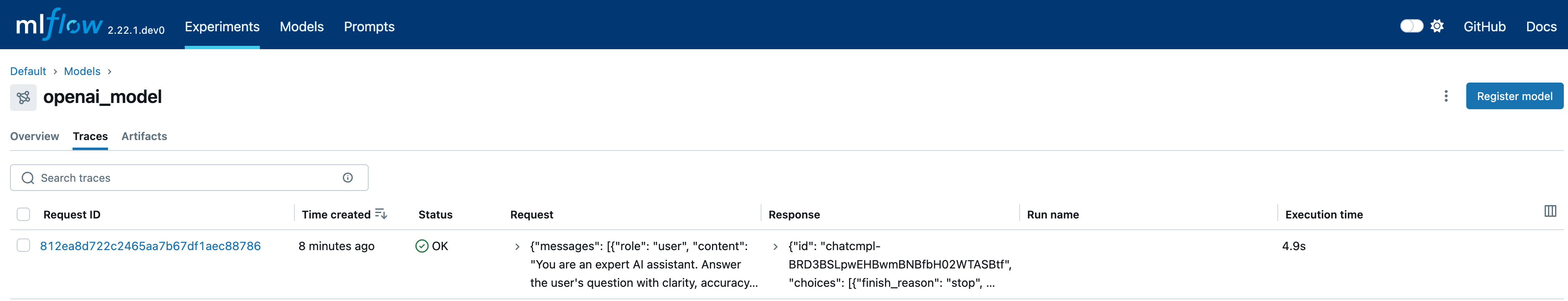Select the header checkbox to select all traces
The height and width of the screenshot is (301, 1568).
tap(23, 214)
